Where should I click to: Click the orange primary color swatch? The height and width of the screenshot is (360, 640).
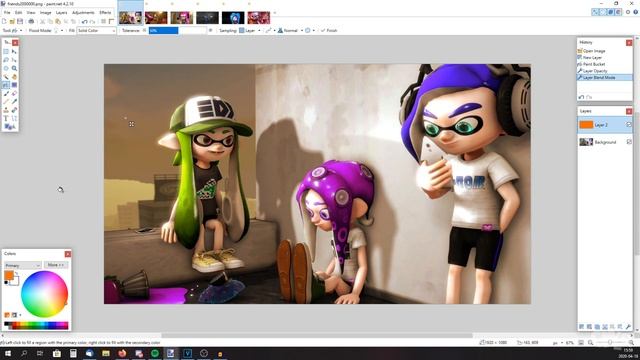click(x=9, y=276)
